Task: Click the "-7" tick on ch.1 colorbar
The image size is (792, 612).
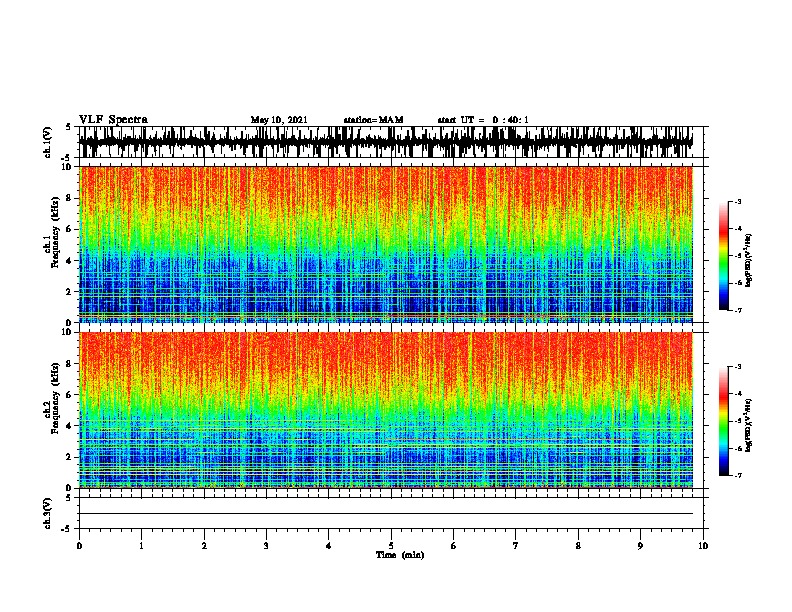Action: (738, 310)
